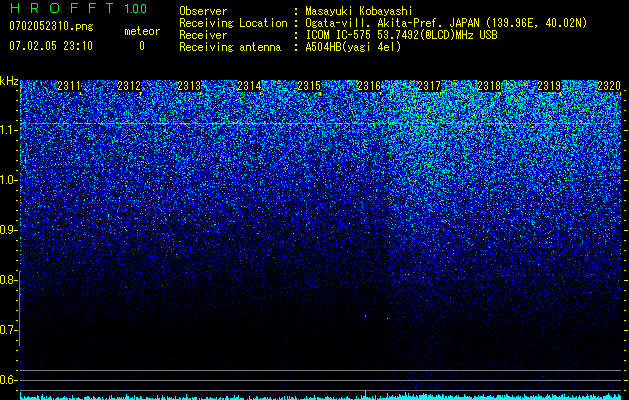Image resolution: width=629 pixels, height=400 pixels.
Task: Click time marker 2315
Action: 309,86
